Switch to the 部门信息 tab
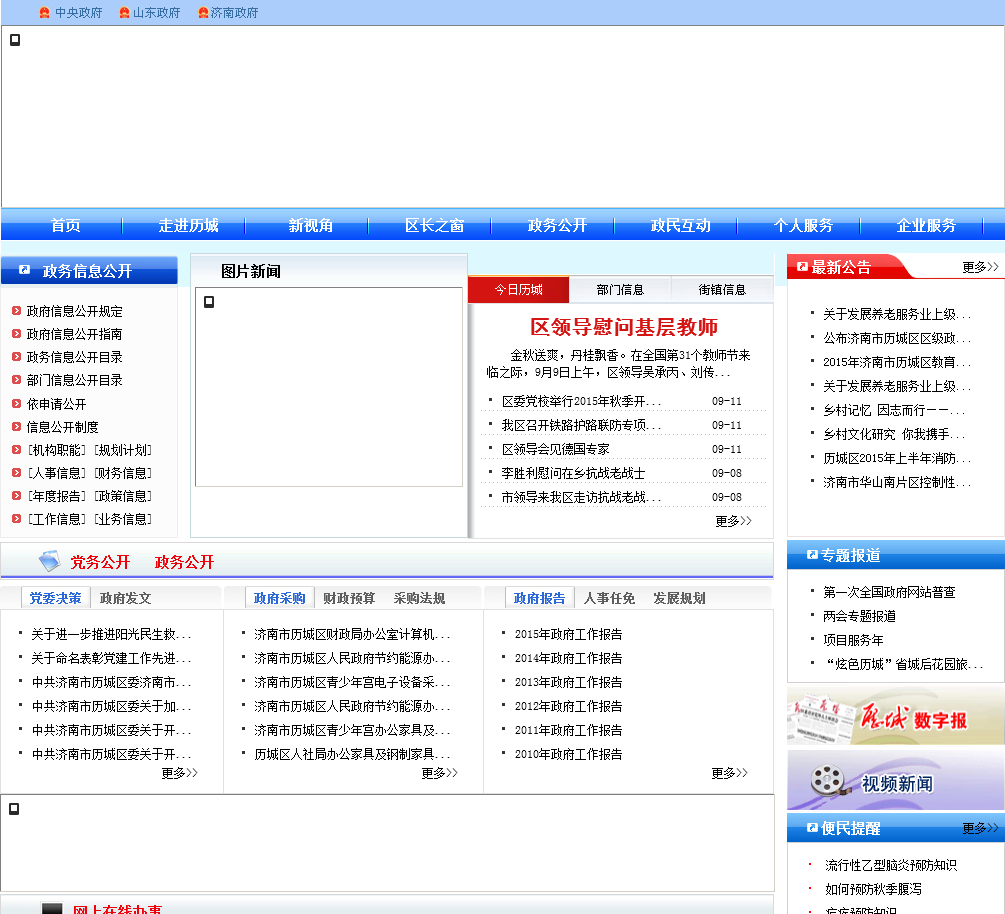1005x914 pixels. point(620,290)
